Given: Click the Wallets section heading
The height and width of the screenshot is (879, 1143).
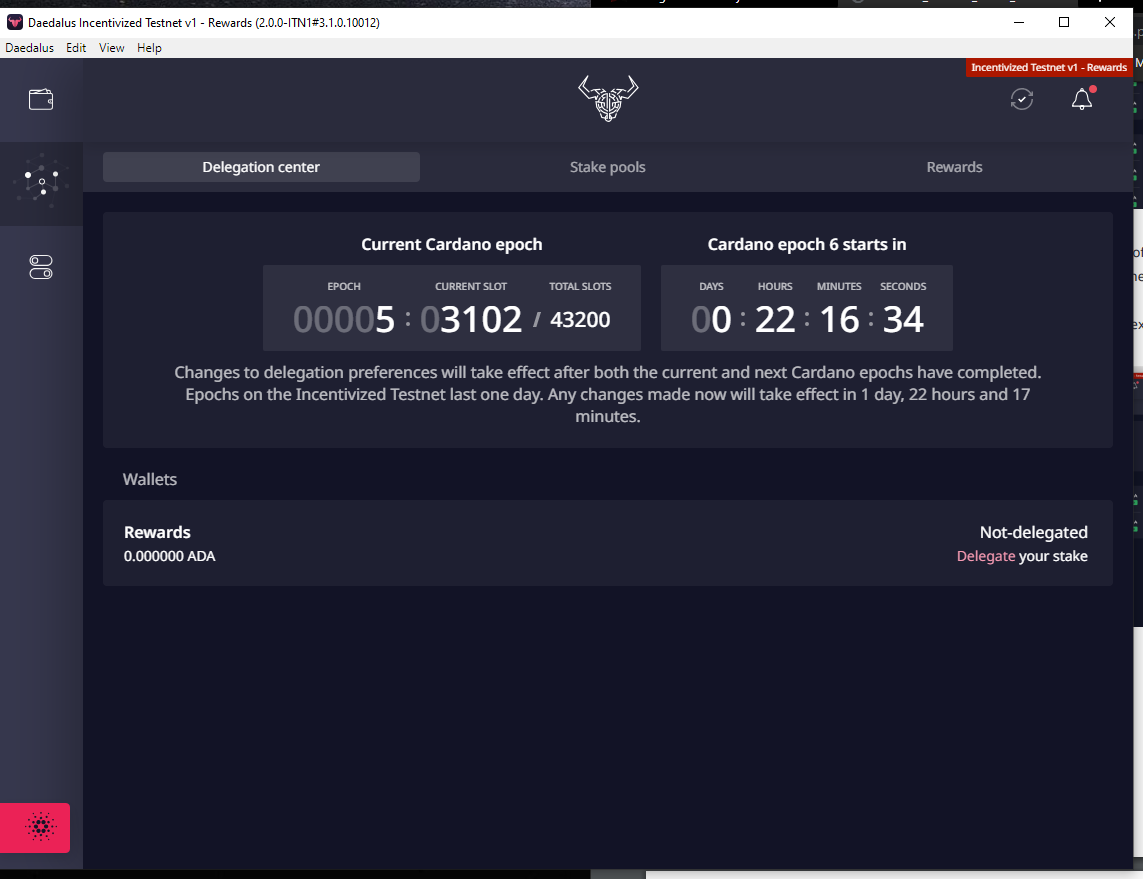Looking at the screenshot, I should [x=149, y=479].
